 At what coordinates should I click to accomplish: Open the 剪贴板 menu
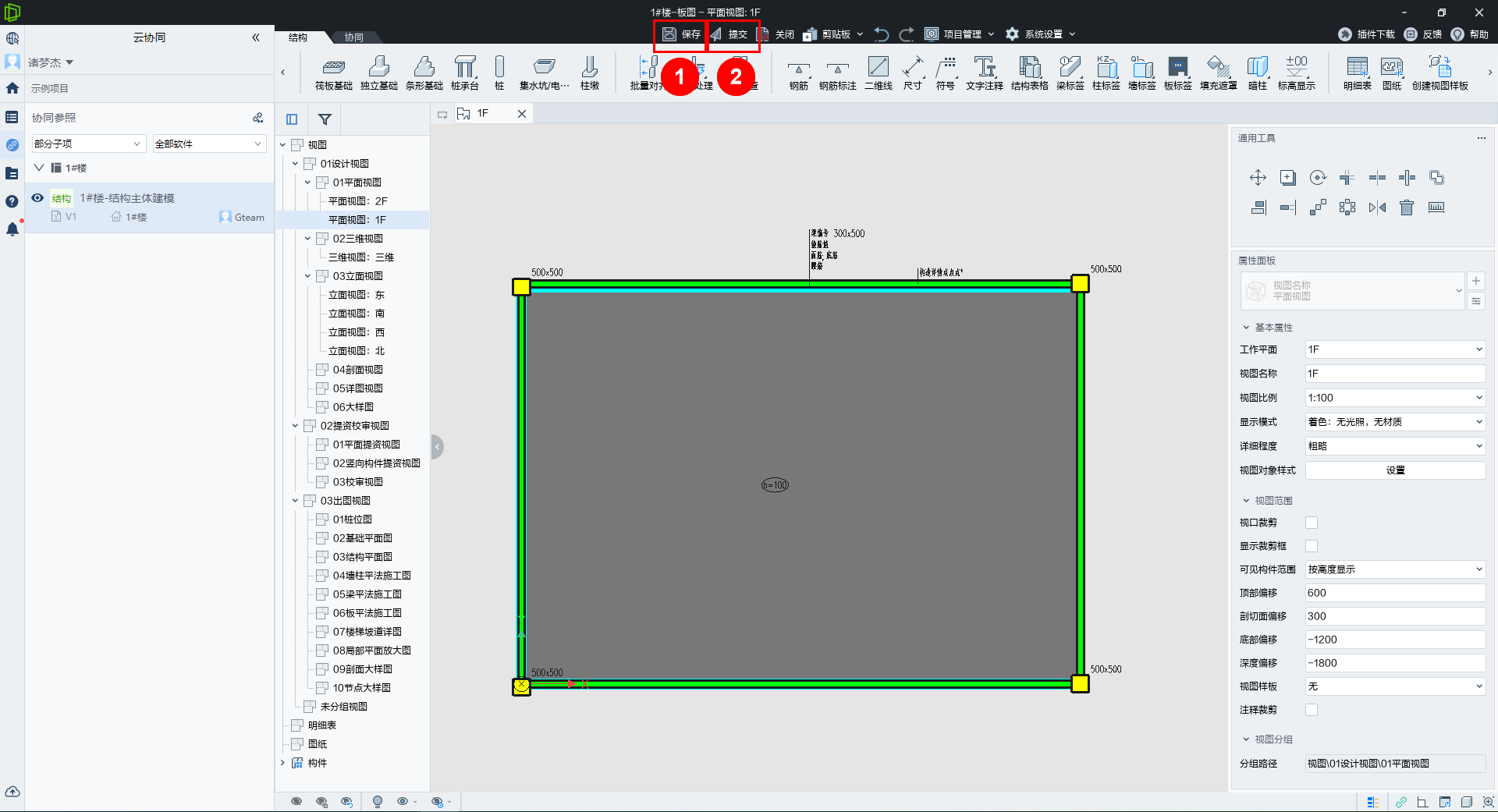pos(833,34)
